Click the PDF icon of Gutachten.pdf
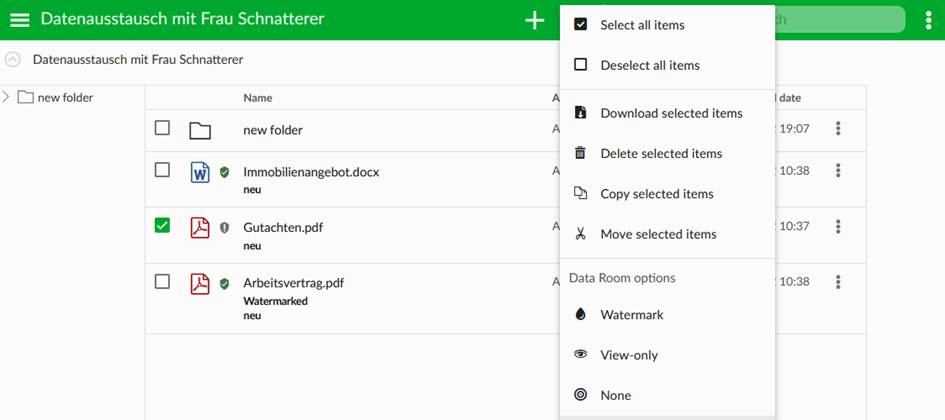Image resolution: width=945 pixels, height=420 pixels. tap(200, 228)
